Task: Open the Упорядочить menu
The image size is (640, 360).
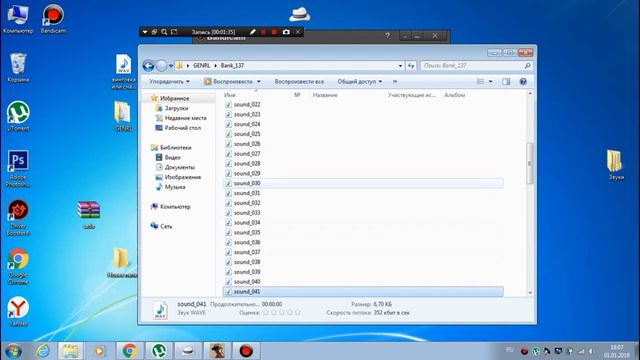Action: point(169,82)
